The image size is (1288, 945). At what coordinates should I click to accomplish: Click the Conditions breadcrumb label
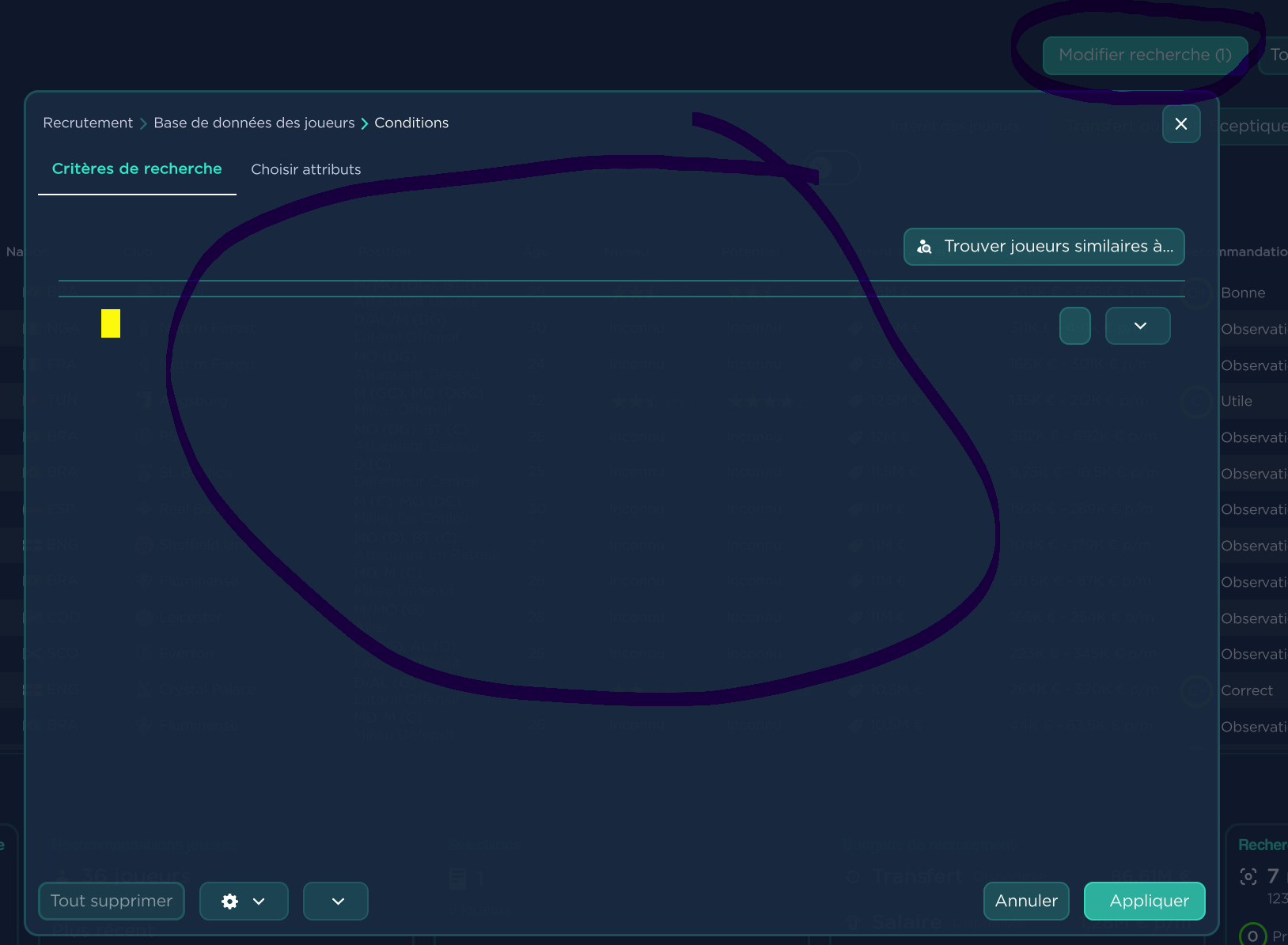(411, 123)
